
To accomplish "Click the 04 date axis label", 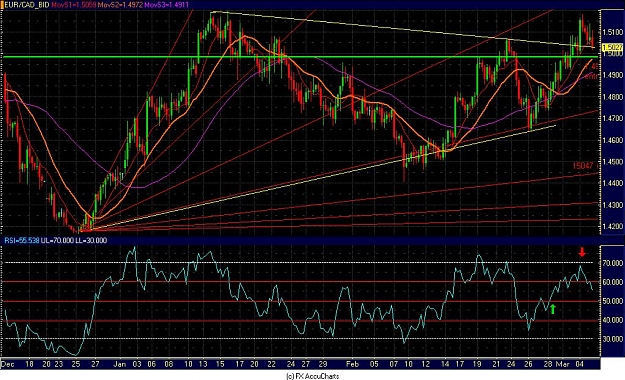I will tap(579, 364).
